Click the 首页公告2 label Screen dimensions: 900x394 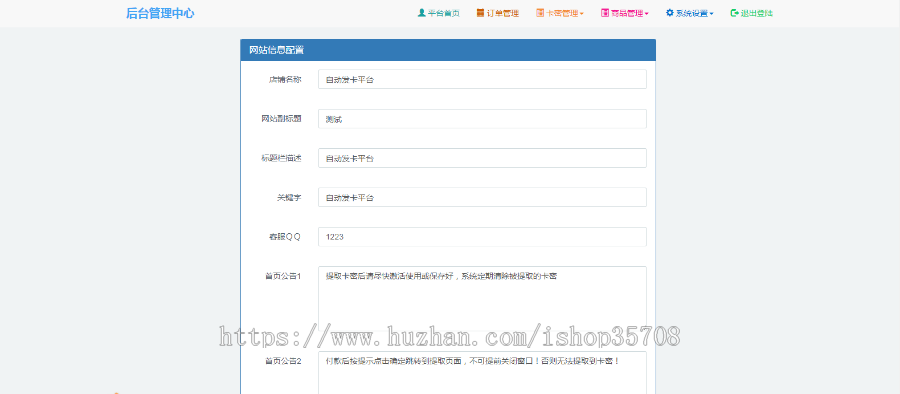[x=283, y=361]
